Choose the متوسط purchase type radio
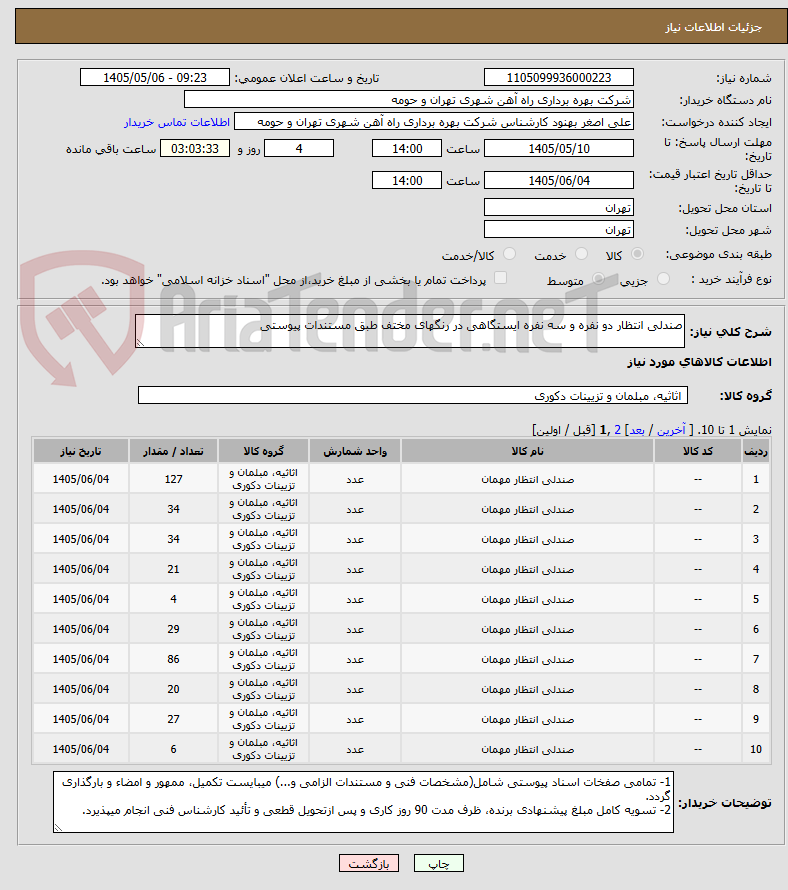Screen dimensions: 788x890 pos(598,279)
